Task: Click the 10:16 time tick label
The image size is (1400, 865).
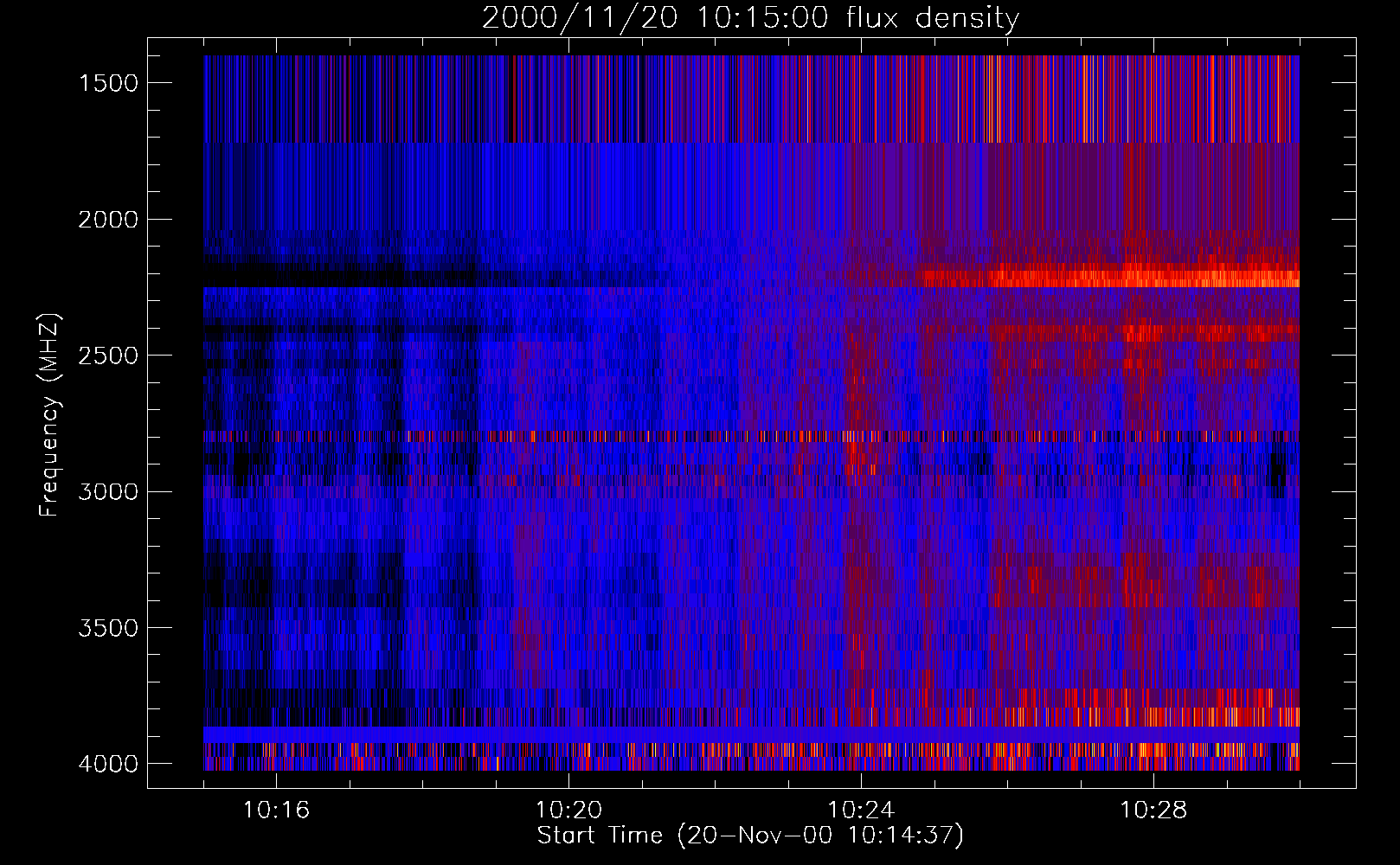Action: pyautogui.click(x=276, y=811)
